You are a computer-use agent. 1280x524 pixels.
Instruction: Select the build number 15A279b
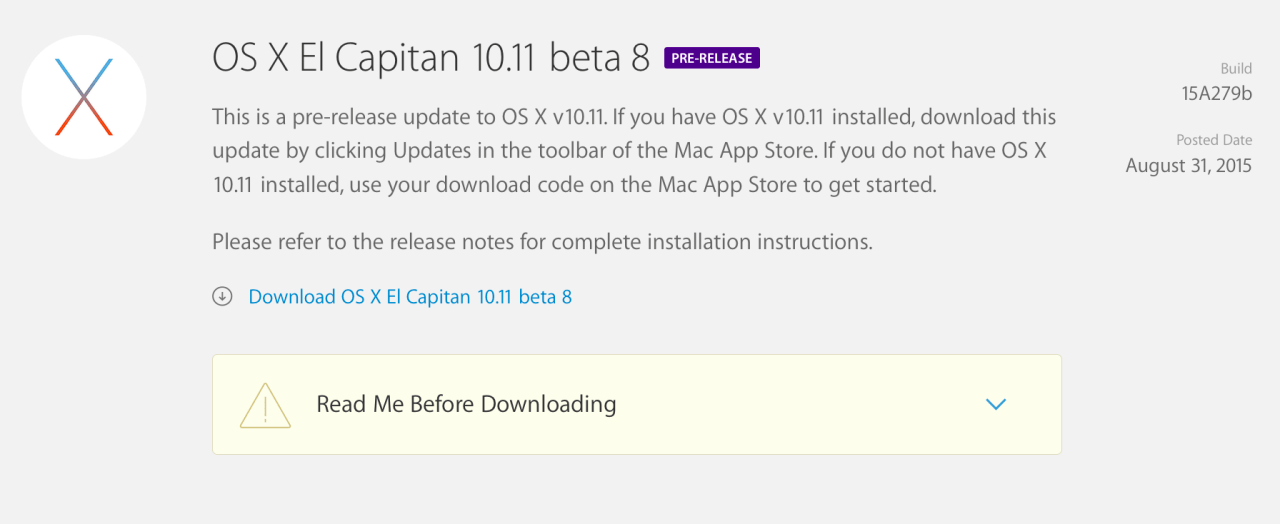(1216, 93)
